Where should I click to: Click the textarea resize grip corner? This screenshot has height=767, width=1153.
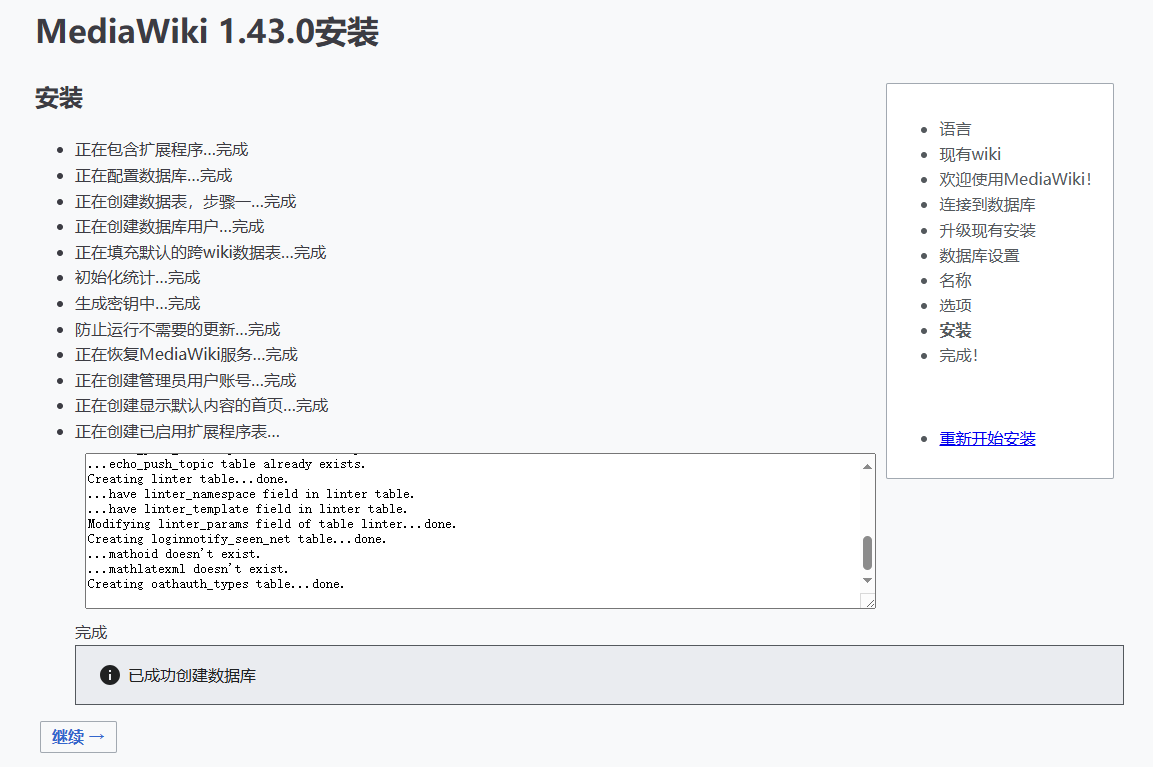(x=868, y=602)
